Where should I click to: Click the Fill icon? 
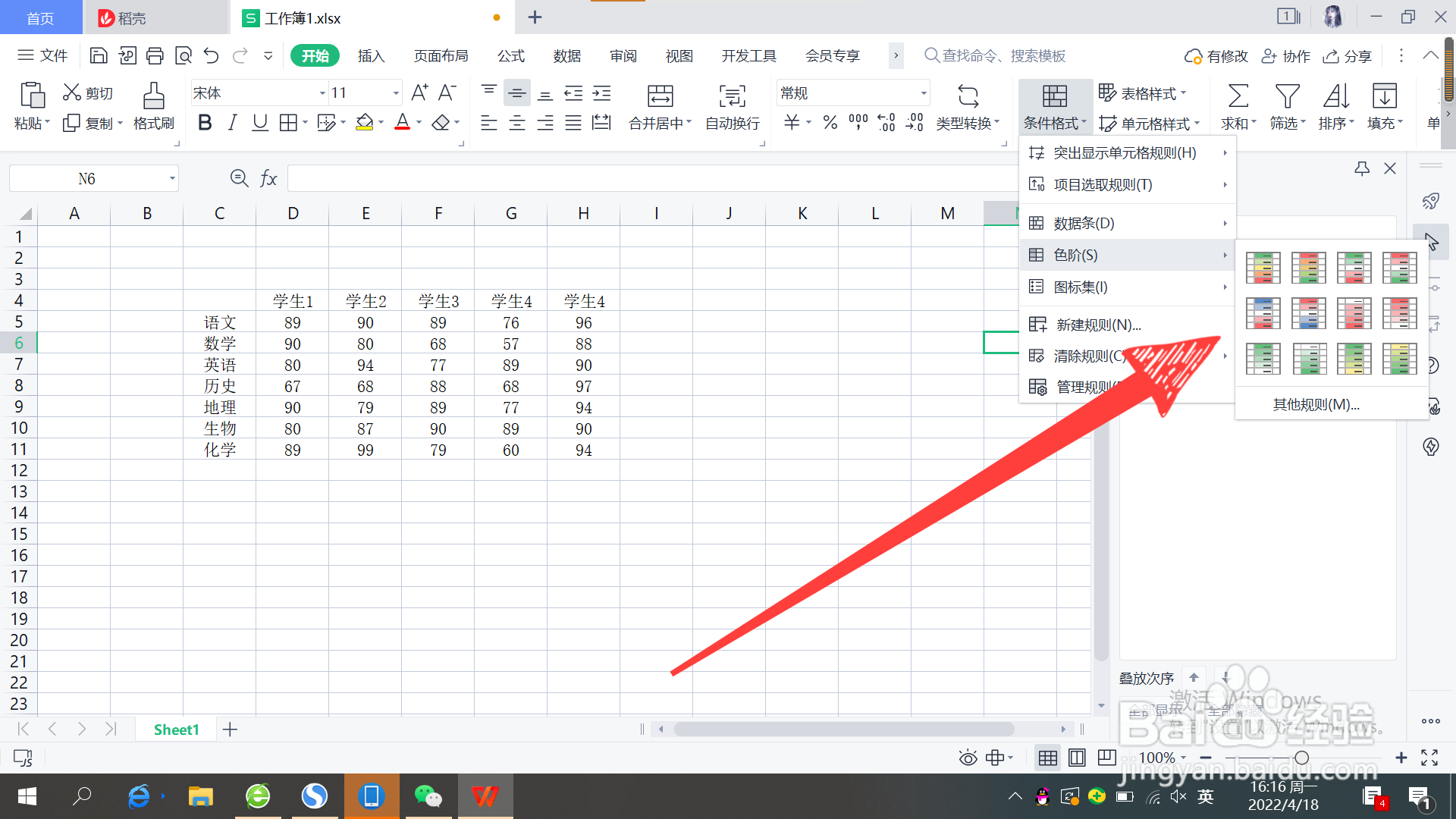click(1385, 96)
